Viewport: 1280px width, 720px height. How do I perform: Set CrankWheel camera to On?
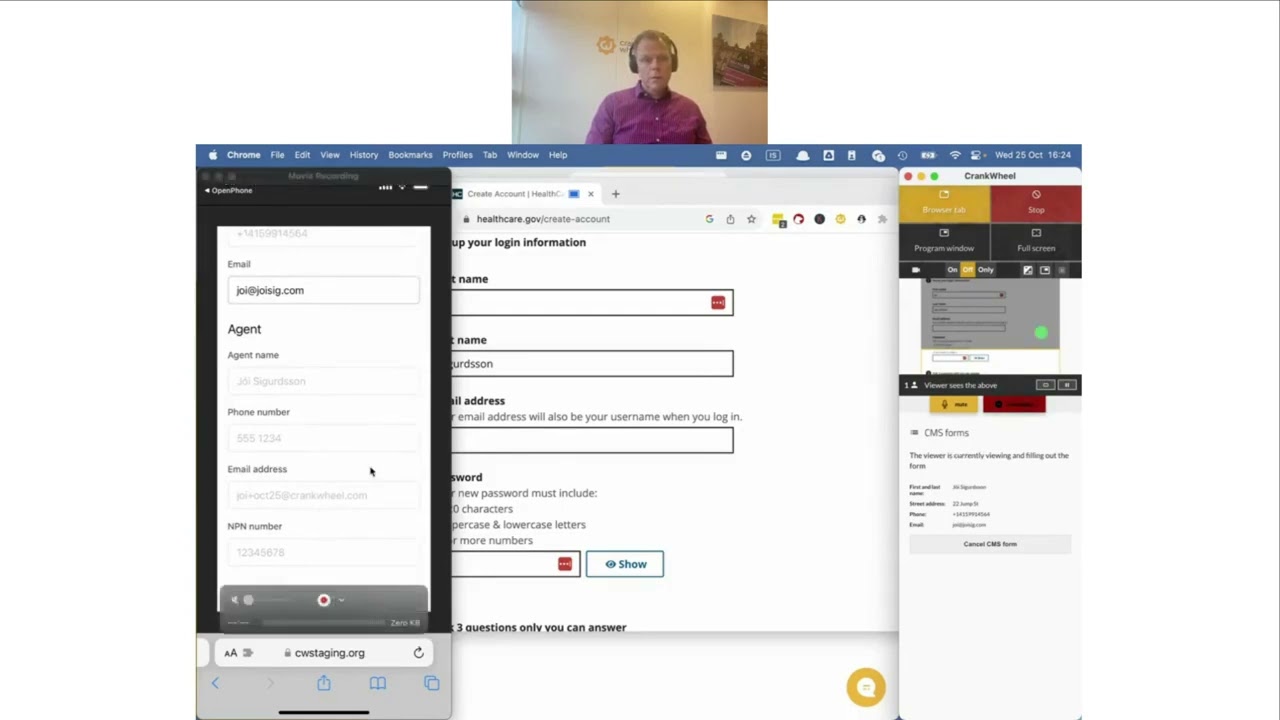coord(952,270)
